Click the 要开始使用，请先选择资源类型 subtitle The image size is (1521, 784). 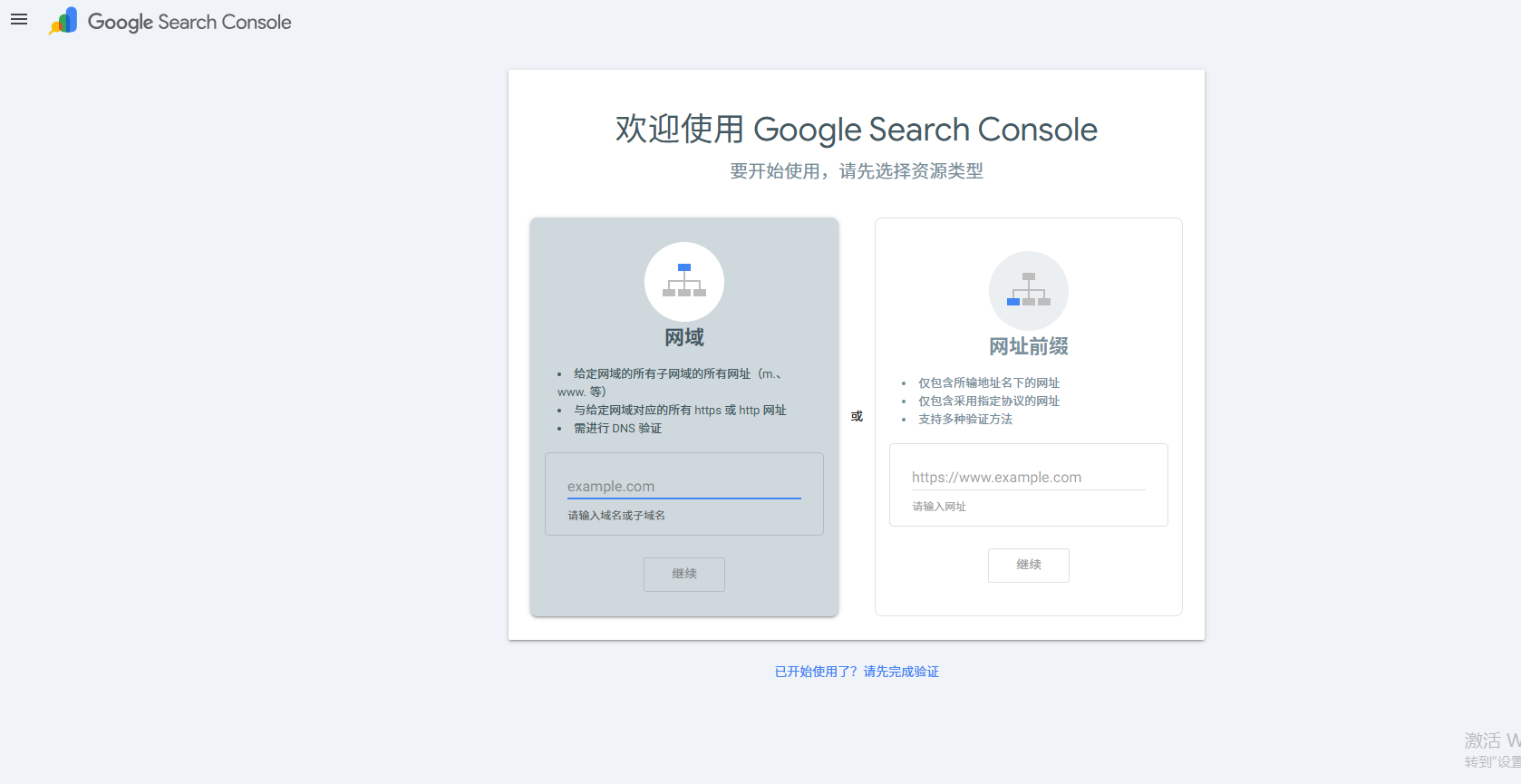tap(857, 171)
